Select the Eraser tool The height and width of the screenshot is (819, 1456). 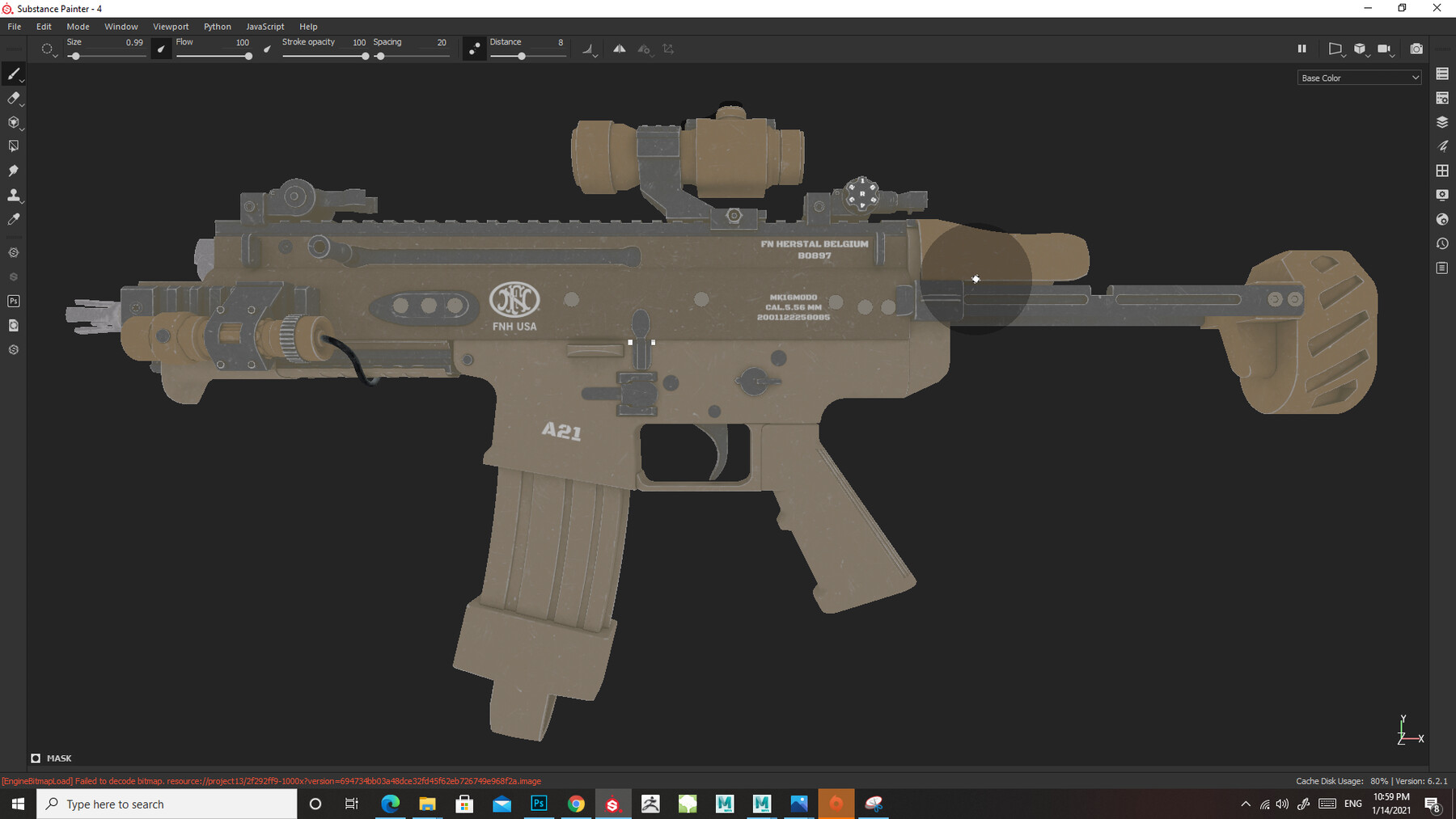13,98
